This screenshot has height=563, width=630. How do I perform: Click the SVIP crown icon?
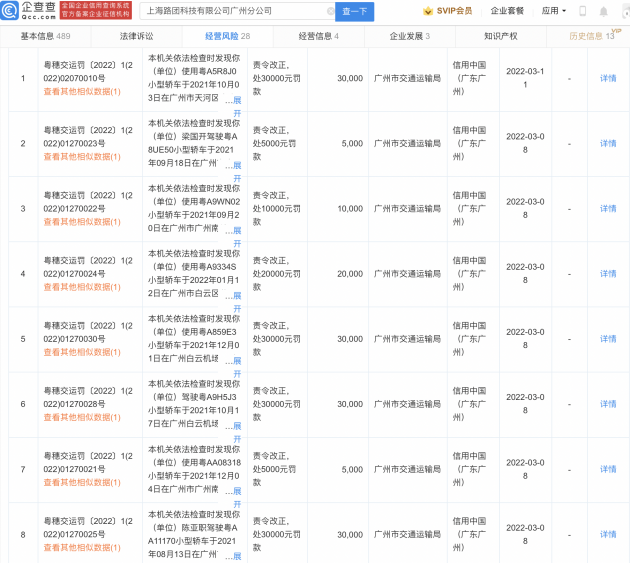pos(428,11)
